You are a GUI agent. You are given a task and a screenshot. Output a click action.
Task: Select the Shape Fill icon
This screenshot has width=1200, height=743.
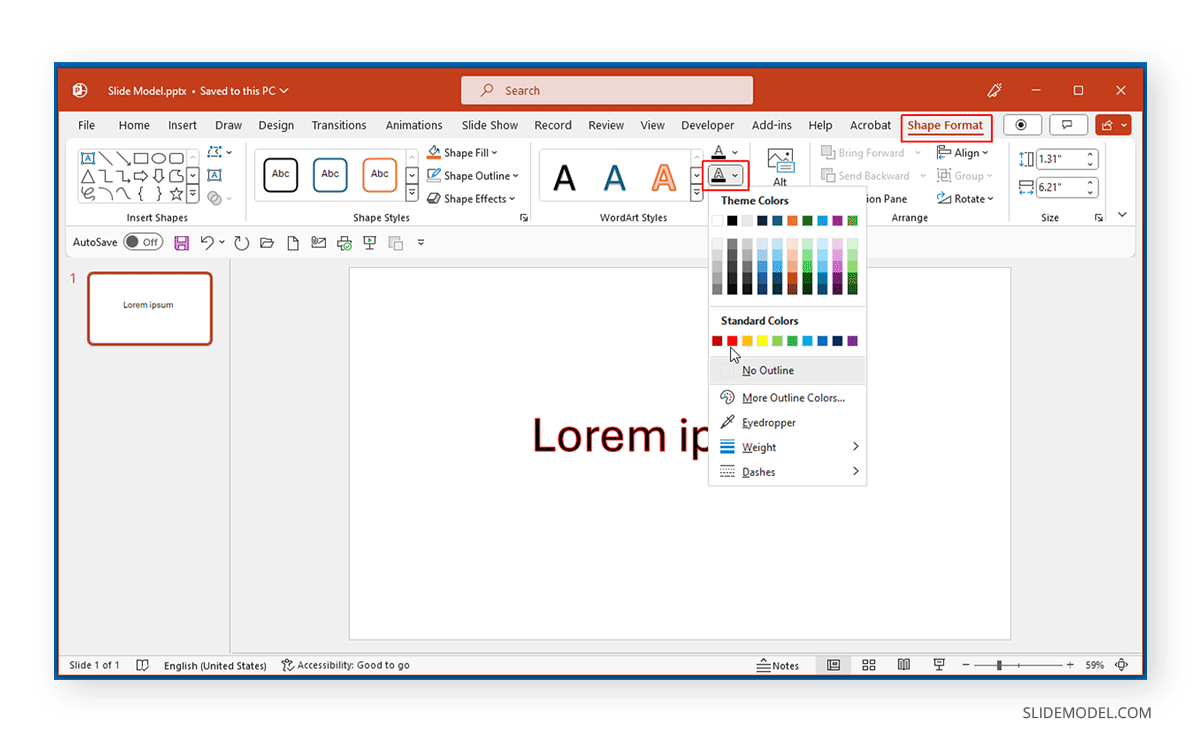click(436, 152)
